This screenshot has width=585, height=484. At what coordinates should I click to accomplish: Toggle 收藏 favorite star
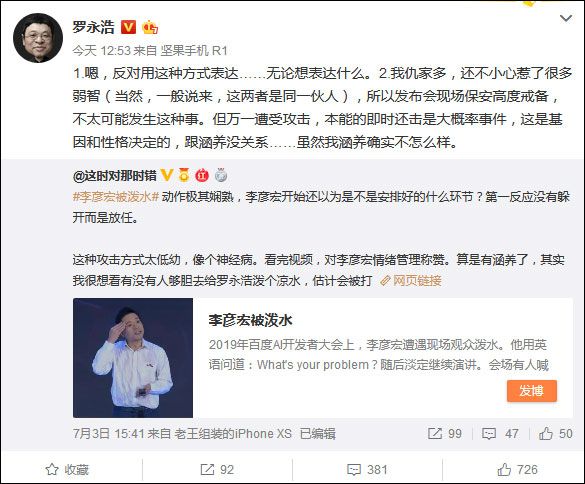point(67,469)
